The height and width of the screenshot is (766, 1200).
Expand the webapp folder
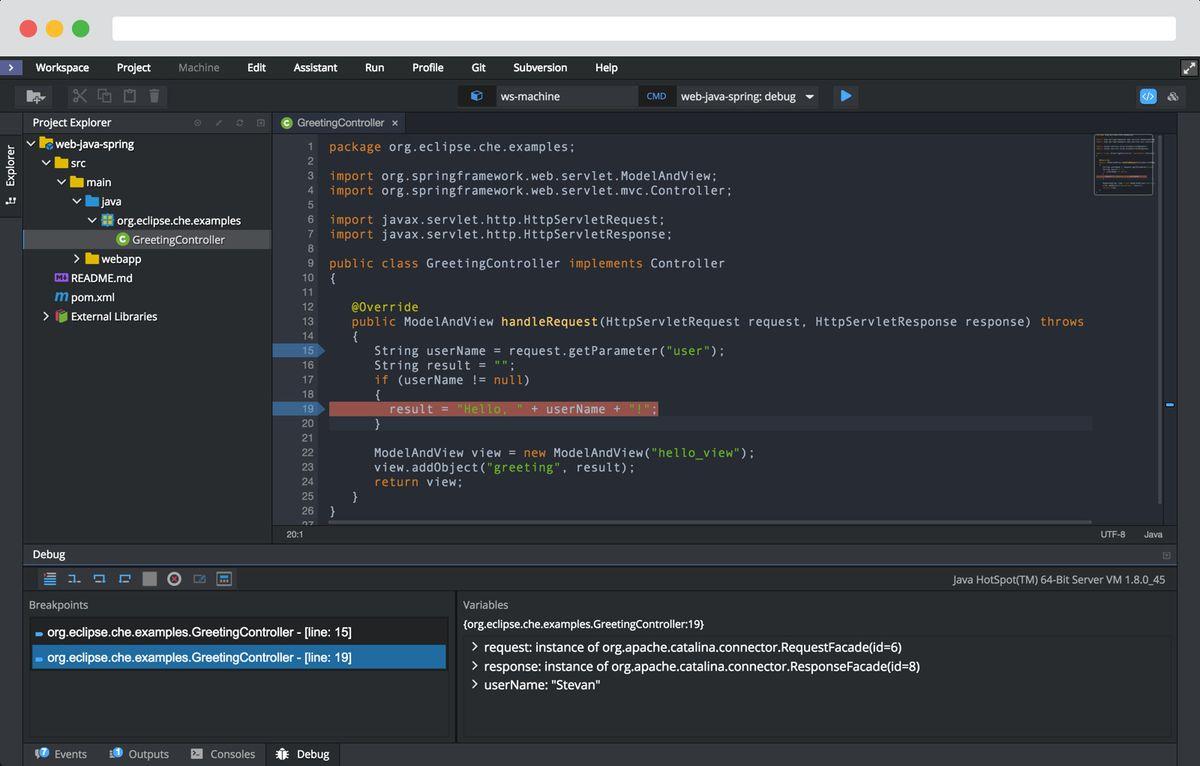pyautogui.click(x=77, y=259)
